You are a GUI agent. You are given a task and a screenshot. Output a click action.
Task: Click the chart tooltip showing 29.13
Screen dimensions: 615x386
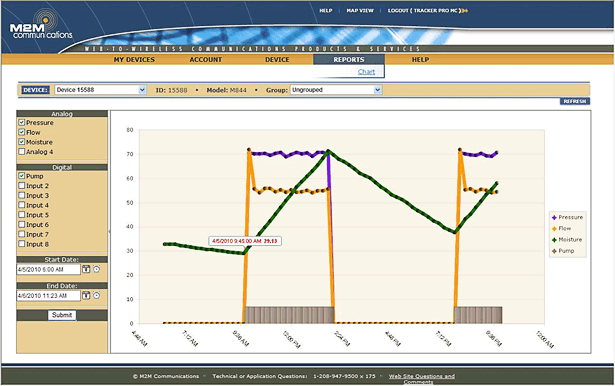(245, 241)
